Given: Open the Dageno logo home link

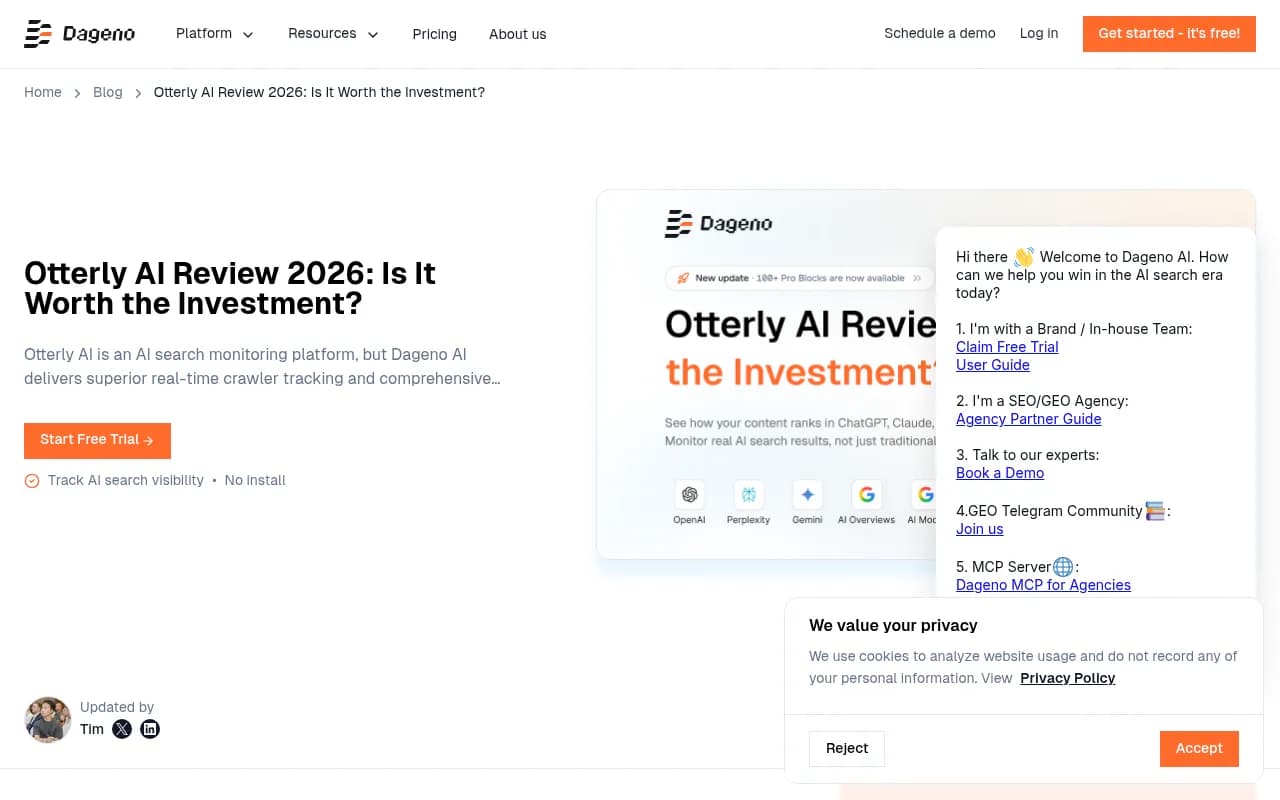Looking at the screenshot, I should 80,34.
